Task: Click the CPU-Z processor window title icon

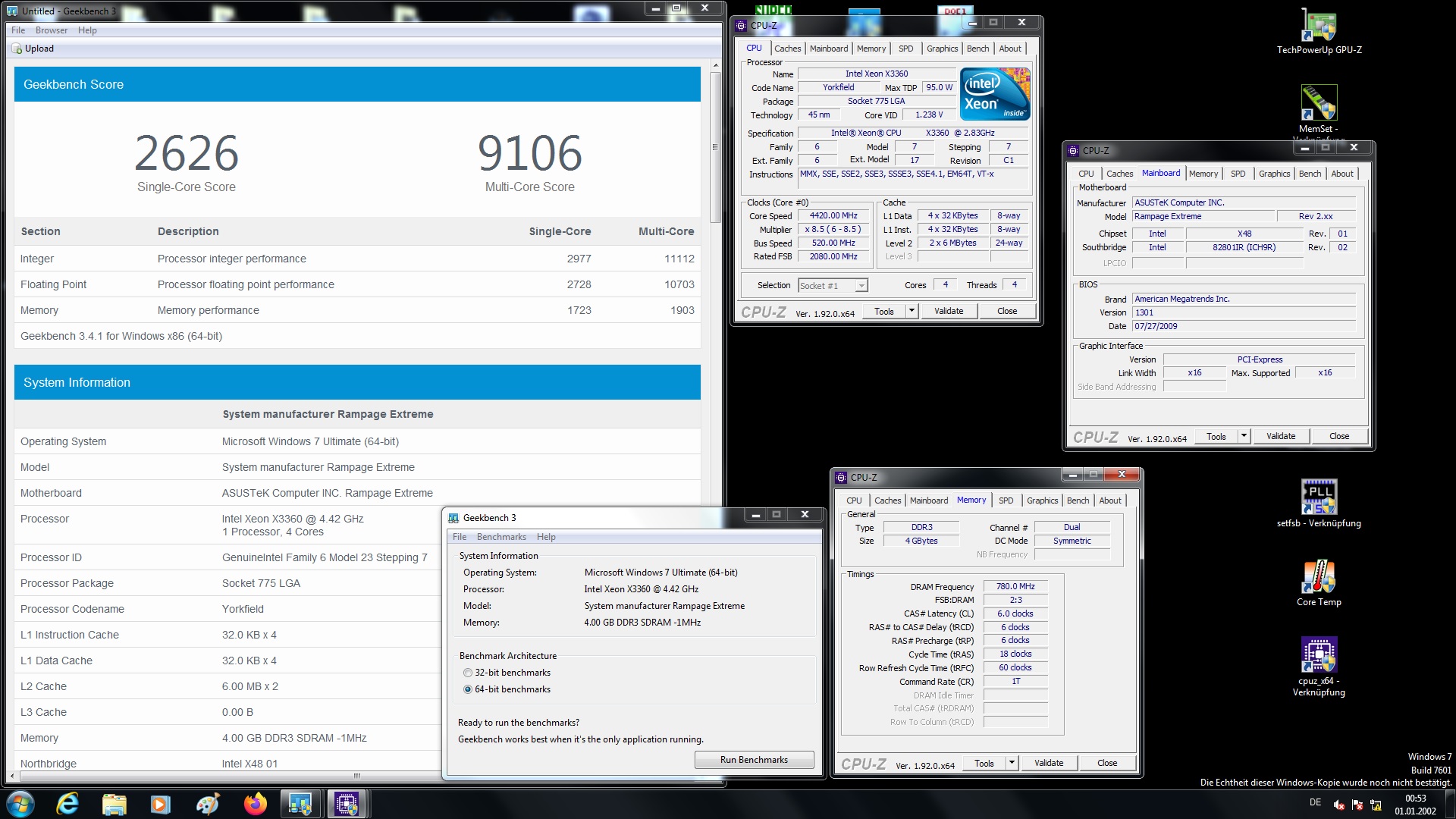Action: pyautogui.click(x=741, y=25)
